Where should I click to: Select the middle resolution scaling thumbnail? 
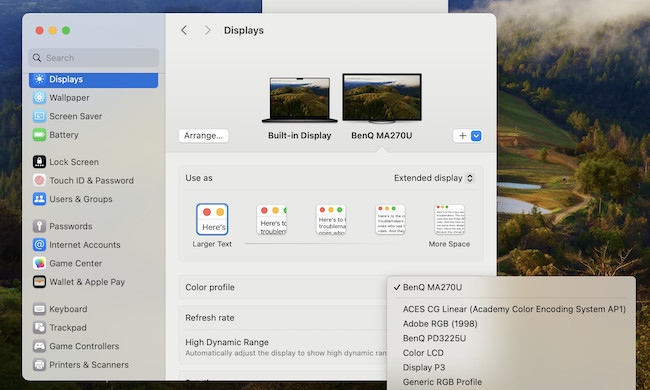pyautogui.click(x=331, y=220)
